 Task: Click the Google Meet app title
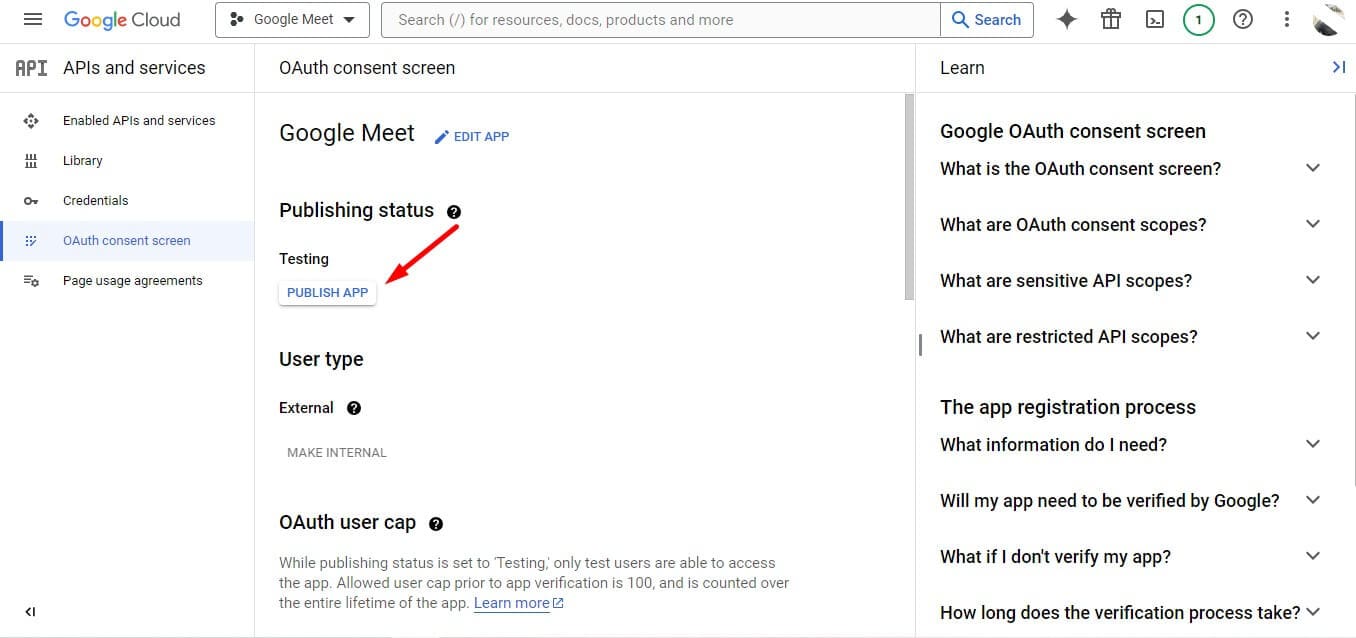pos(347,134)
